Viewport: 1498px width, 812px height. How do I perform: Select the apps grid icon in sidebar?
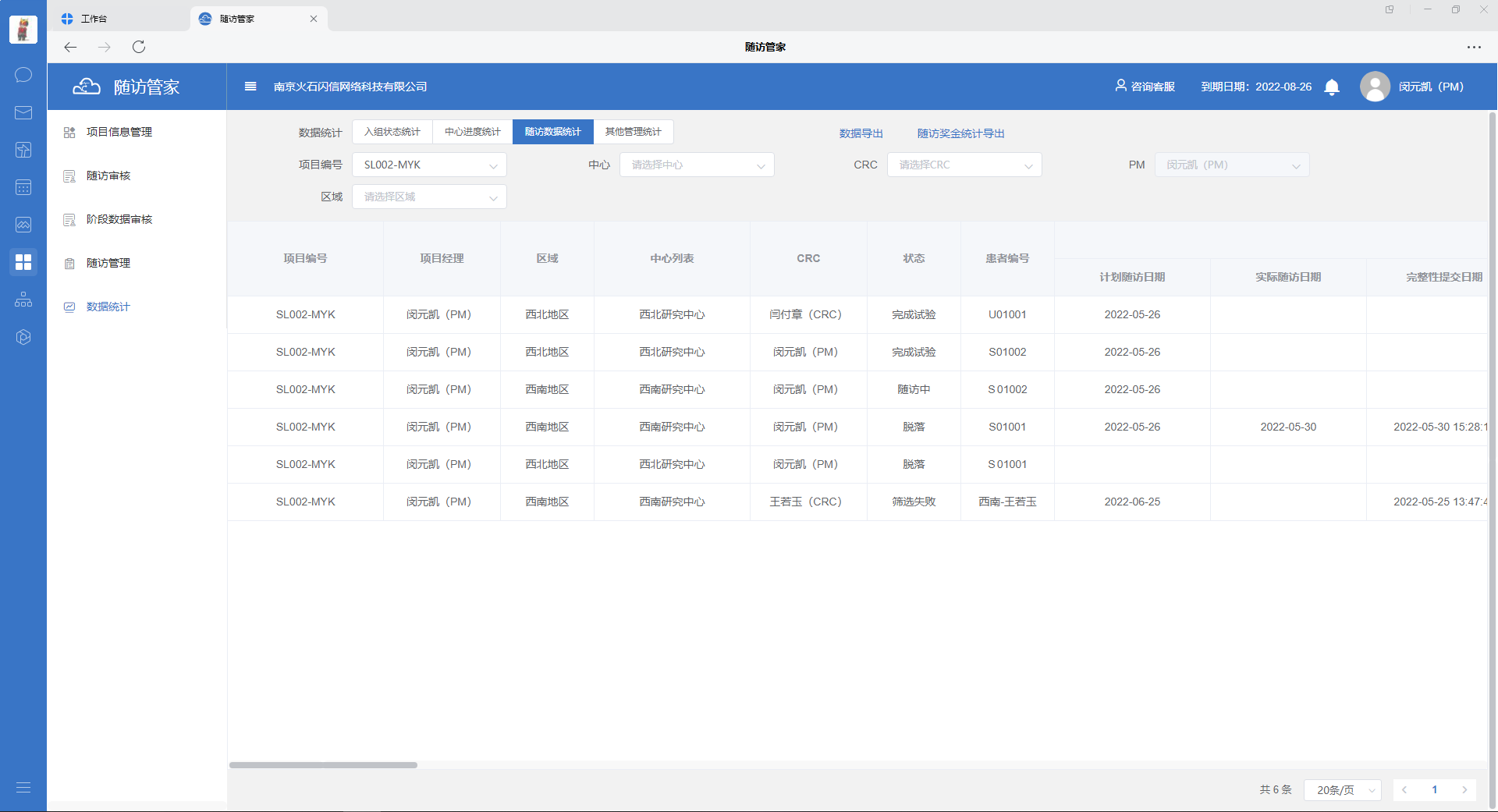coord(23,262)
